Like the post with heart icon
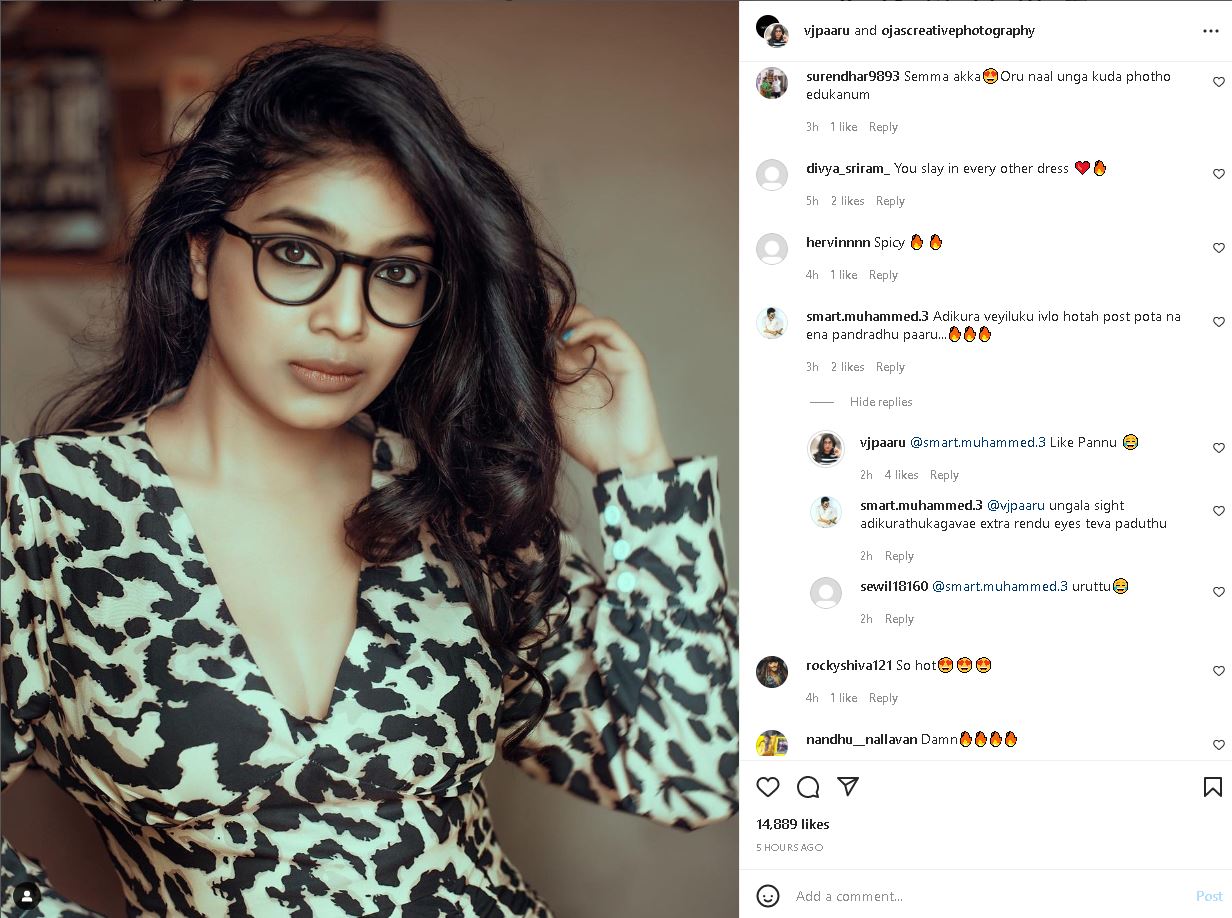The height and width of the screenshot is (918, 1232). tap(768, 787)
